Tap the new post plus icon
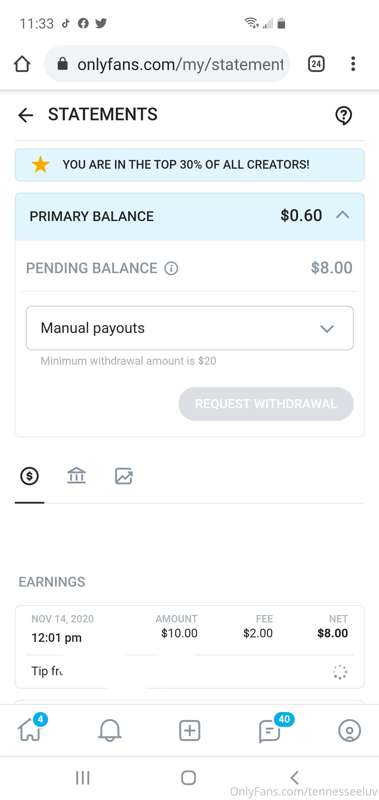Viewport: 379px width, 800px height. pyautogui.click(x=189, y=731)
